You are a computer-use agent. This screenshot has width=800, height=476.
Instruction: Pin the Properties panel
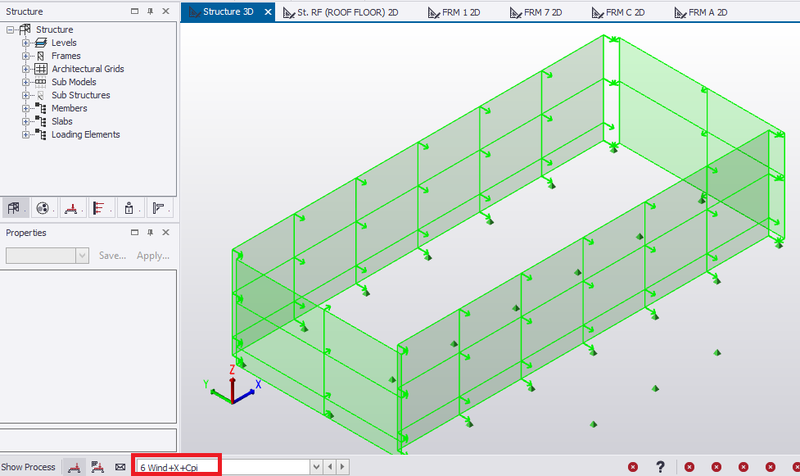(150, 232)
